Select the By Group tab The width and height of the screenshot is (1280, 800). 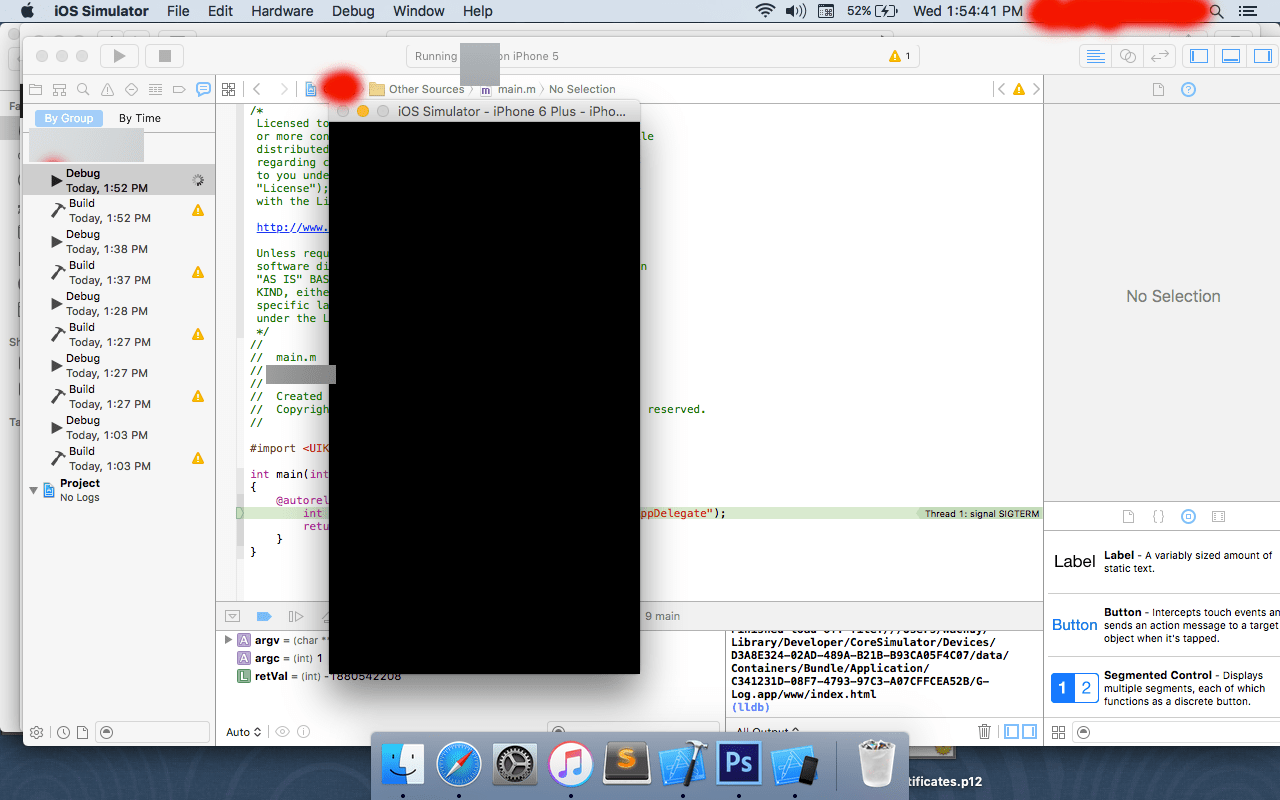pyautogui.click(x=69, y=118)
